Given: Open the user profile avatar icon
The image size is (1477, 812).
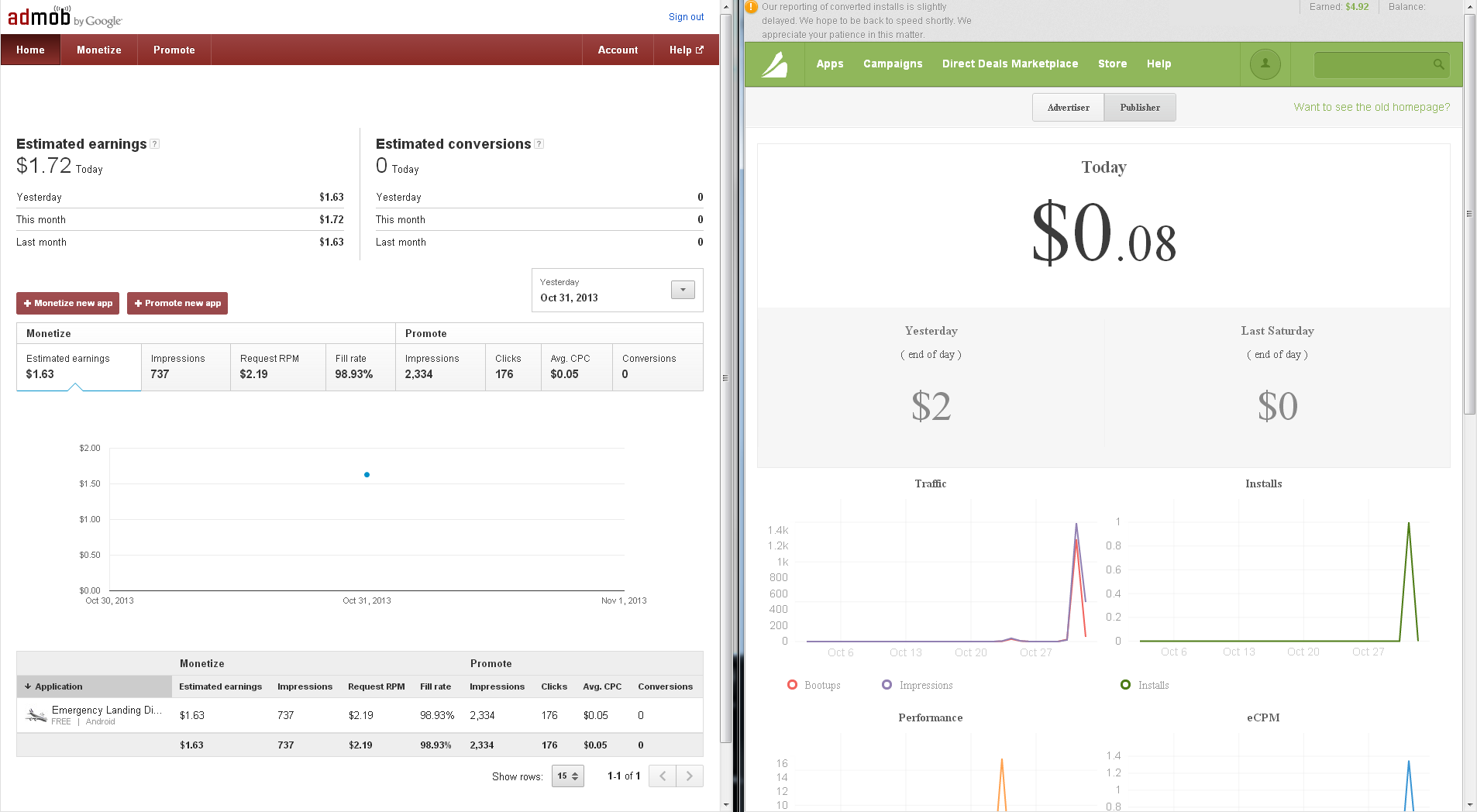Looking at the screenshot, I should [x=1265, y=64].
